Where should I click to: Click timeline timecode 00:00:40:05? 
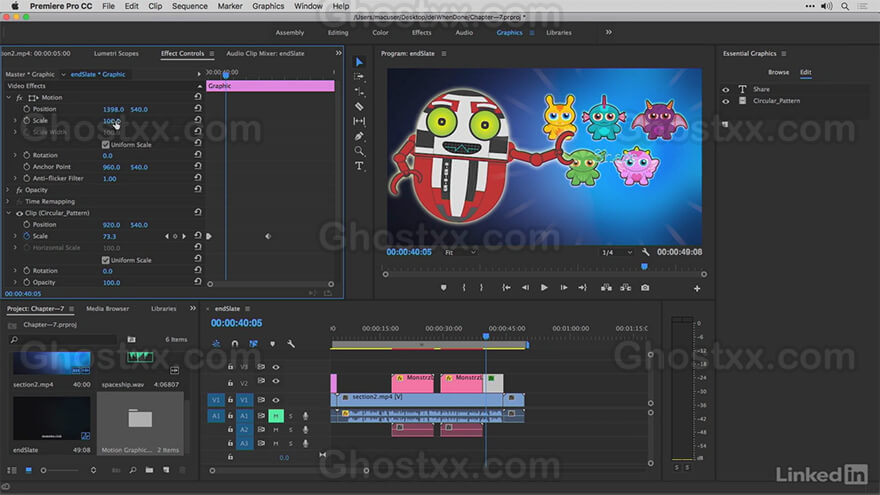pos(236,323)
